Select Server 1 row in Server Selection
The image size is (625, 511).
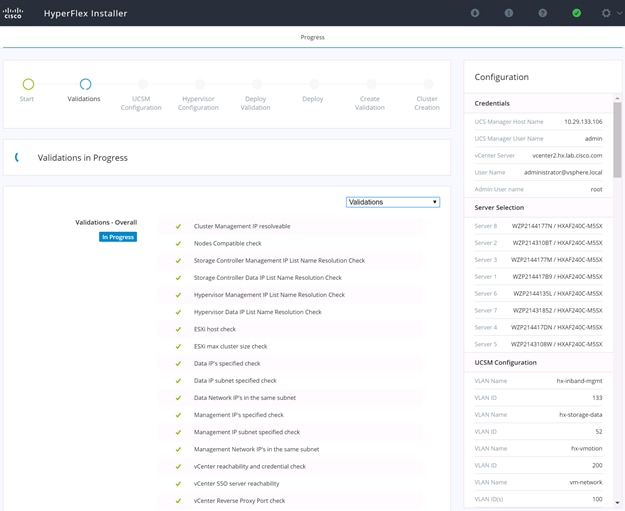tap(538, 277)
